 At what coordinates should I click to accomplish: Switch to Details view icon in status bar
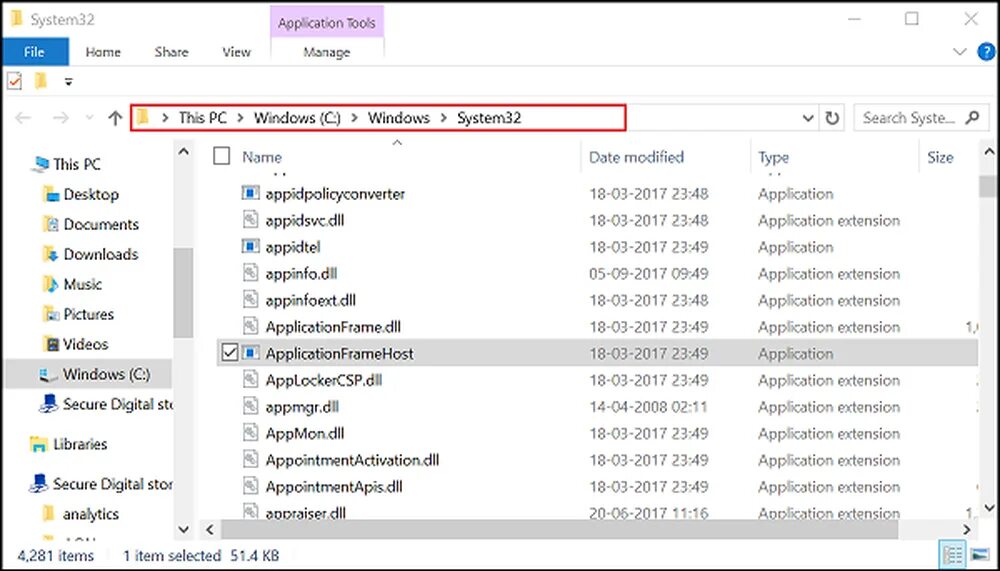coord(953,555)
